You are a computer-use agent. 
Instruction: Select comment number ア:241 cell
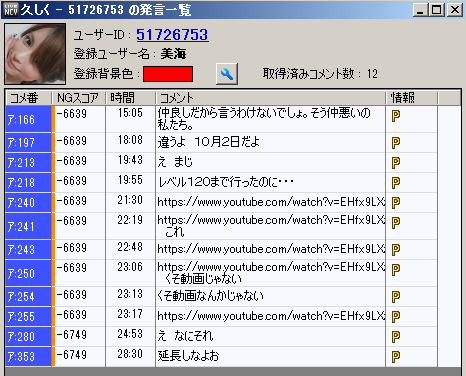coord(28,226)
